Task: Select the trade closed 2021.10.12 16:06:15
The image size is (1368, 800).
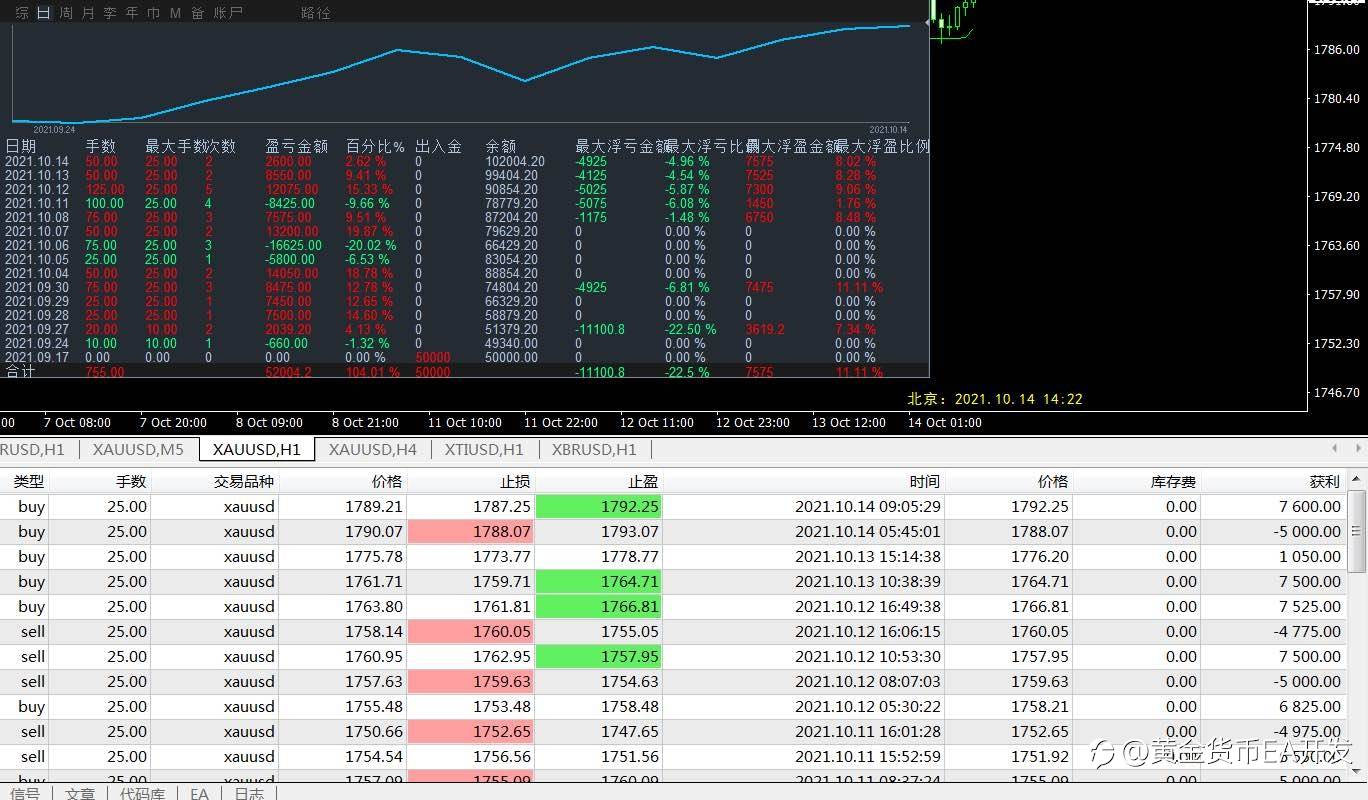Action: tap(674, 632)
